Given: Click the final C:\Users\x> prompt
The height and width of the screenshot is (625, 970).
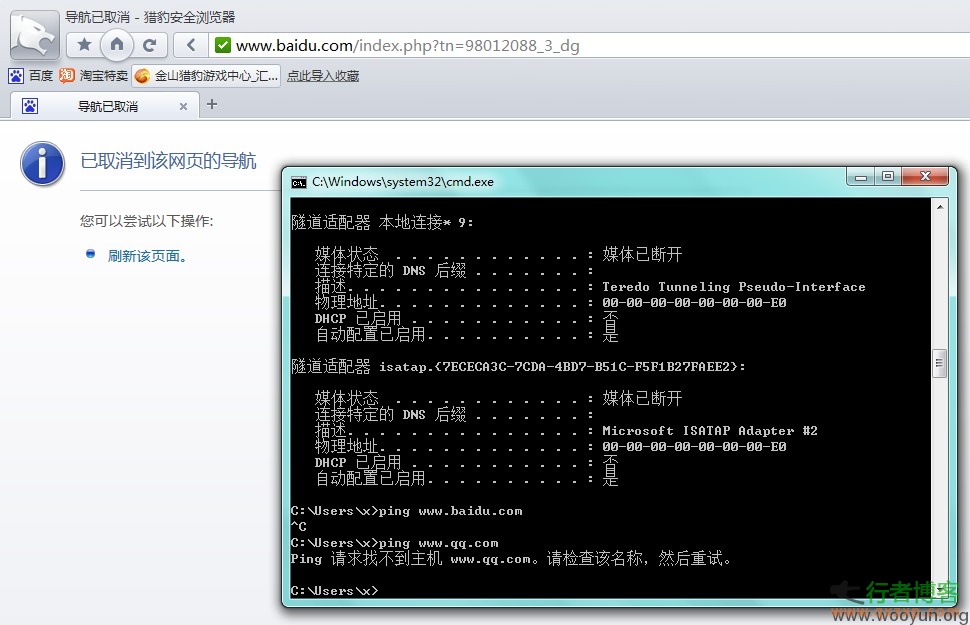Looking at the screenshot, I should [334, 590].
